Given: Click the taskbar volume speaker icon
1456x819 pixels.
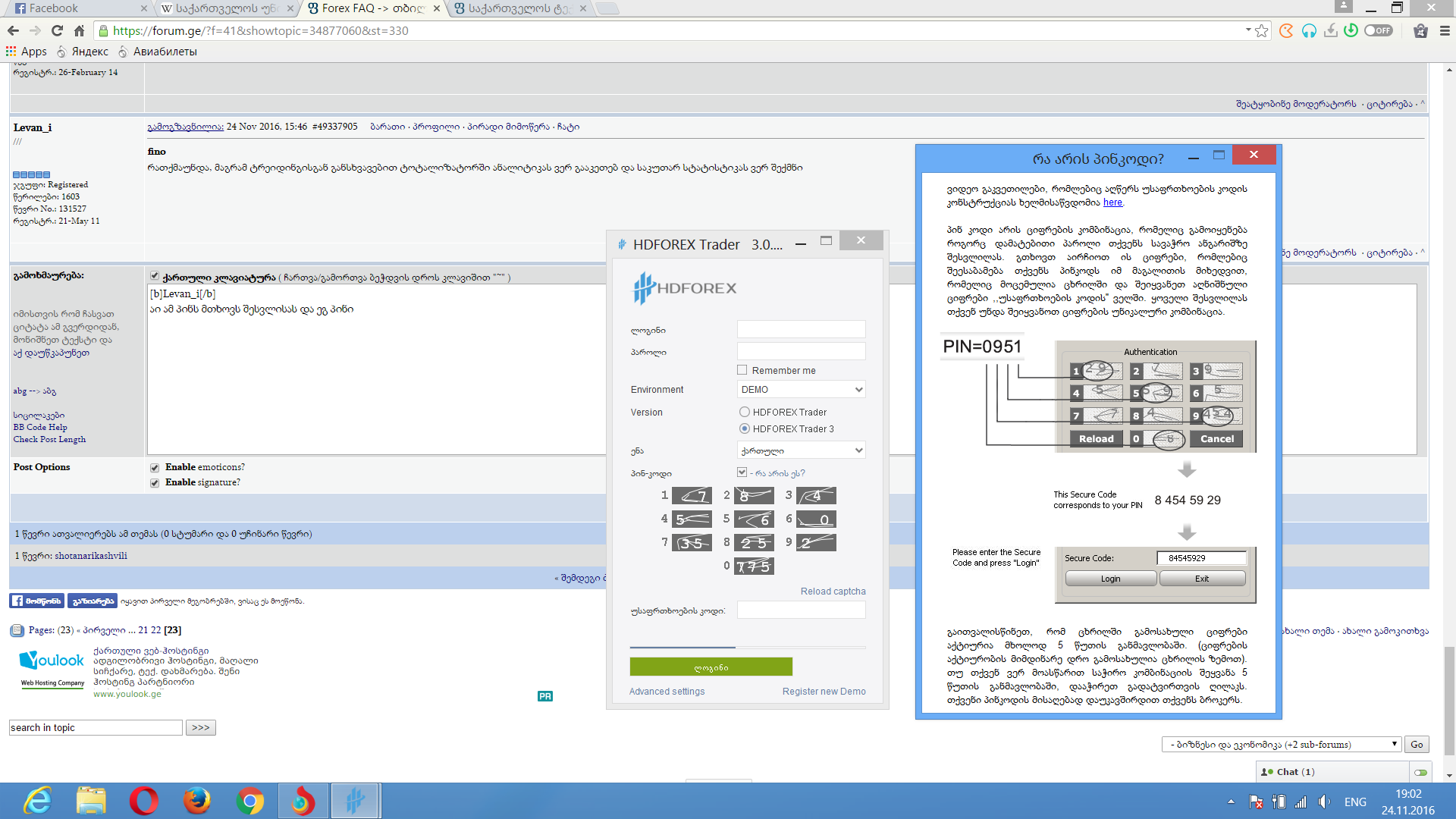Looking at the screenshot, I should click(x=1324, y=802).
